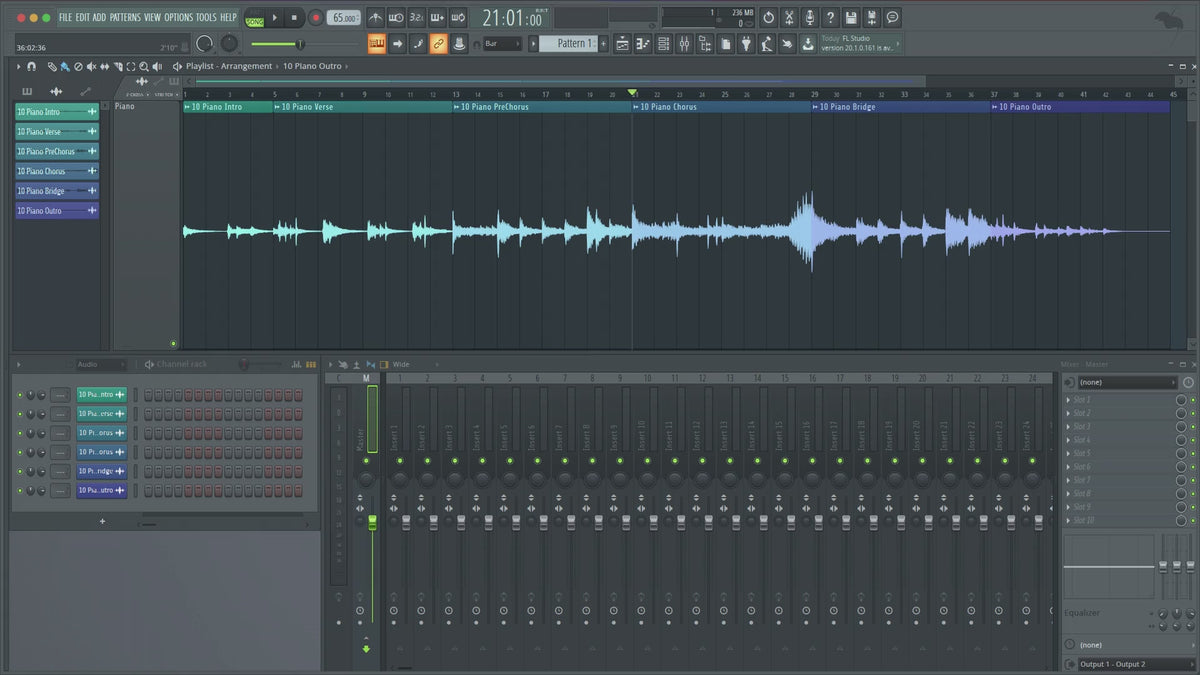Toggle mute LED for first channel rack row
The width and height of the screenshot is (1200, 675).
coord(19,394)
